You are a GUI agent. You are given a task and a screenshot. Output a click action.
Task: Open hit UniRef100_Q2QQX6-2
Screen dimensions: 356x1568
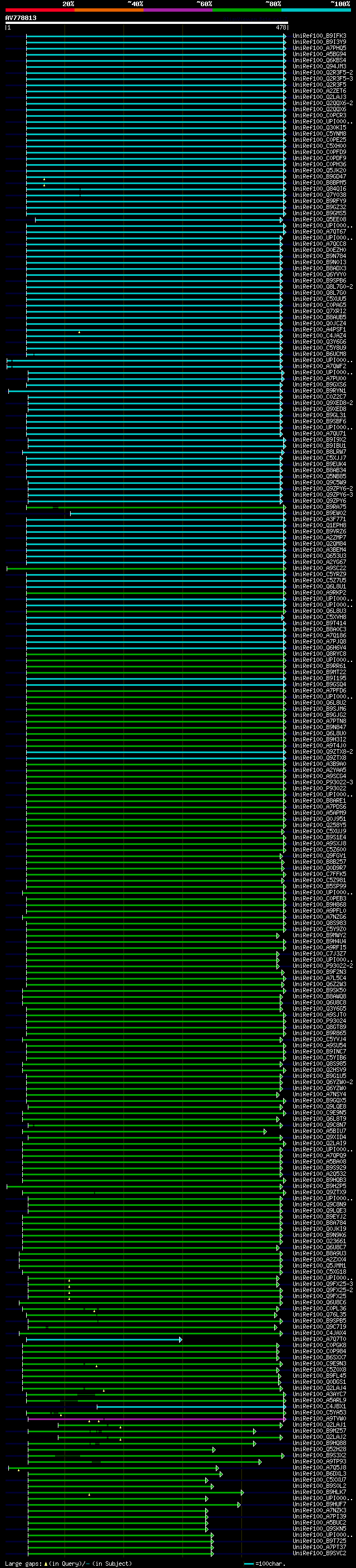pyautogui.click(x=323, y=103)
